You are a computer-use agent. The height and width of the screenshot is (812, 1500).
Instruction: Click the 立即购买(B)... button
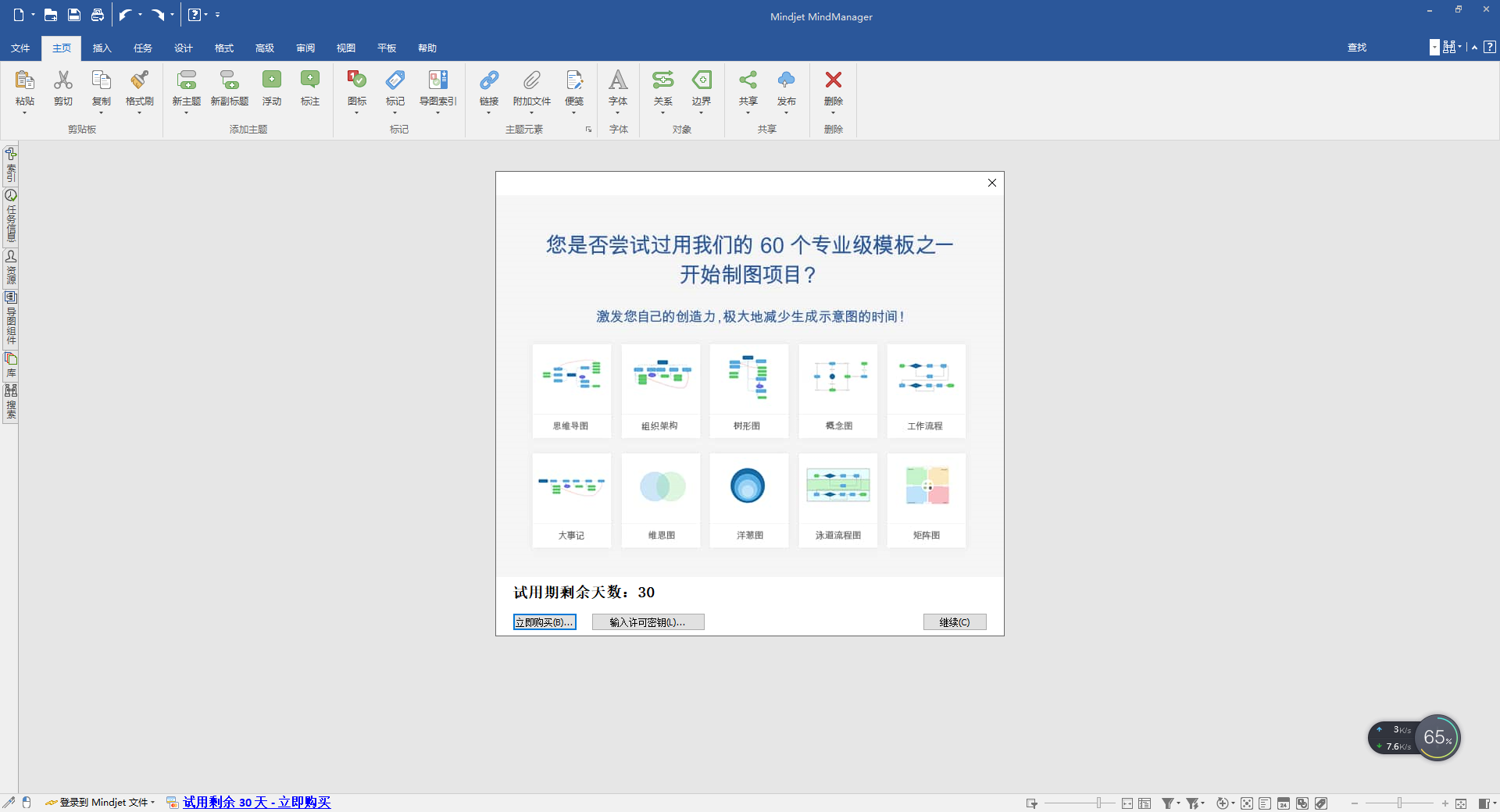click(x=545, y=622)
